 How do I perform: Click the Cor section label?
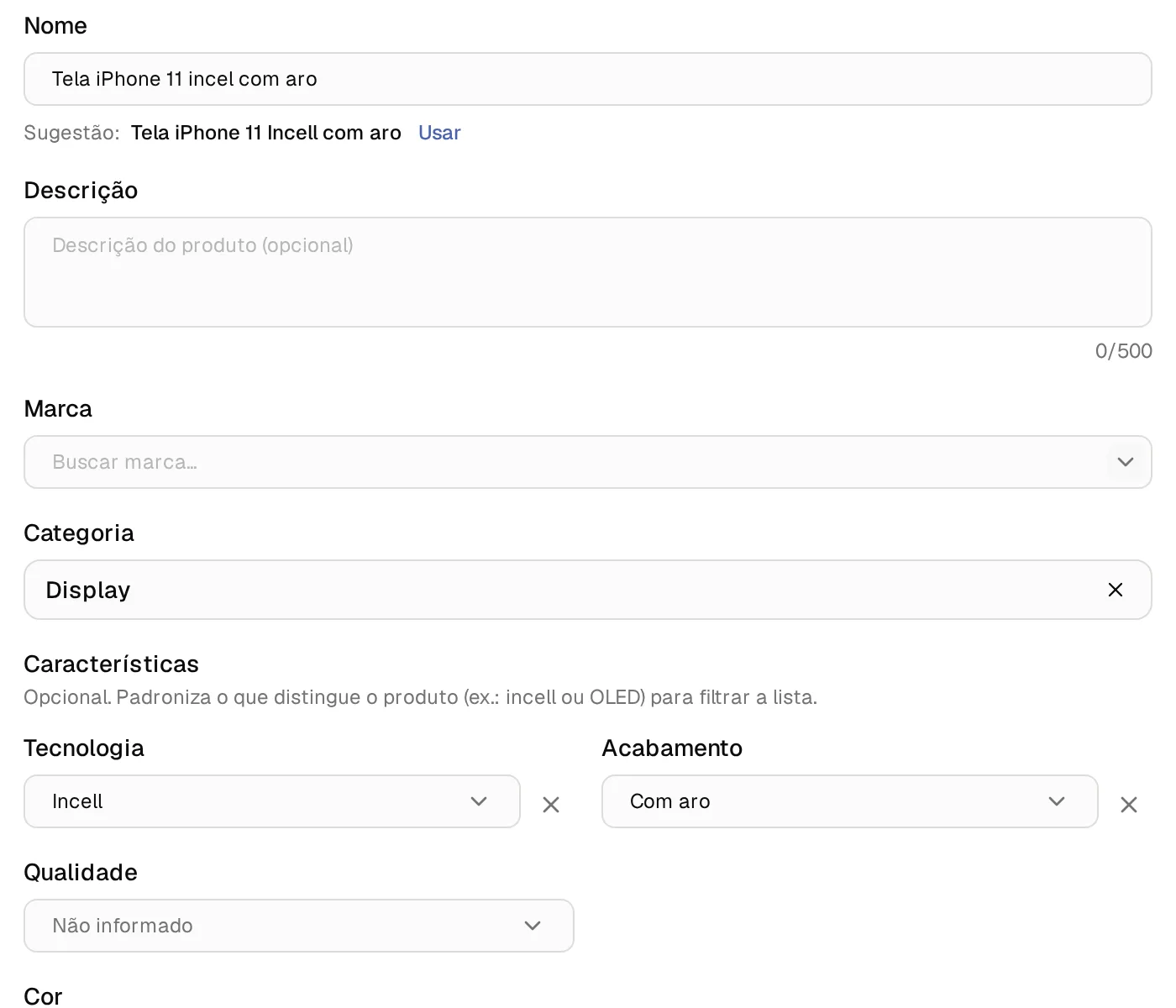point(43,996)
